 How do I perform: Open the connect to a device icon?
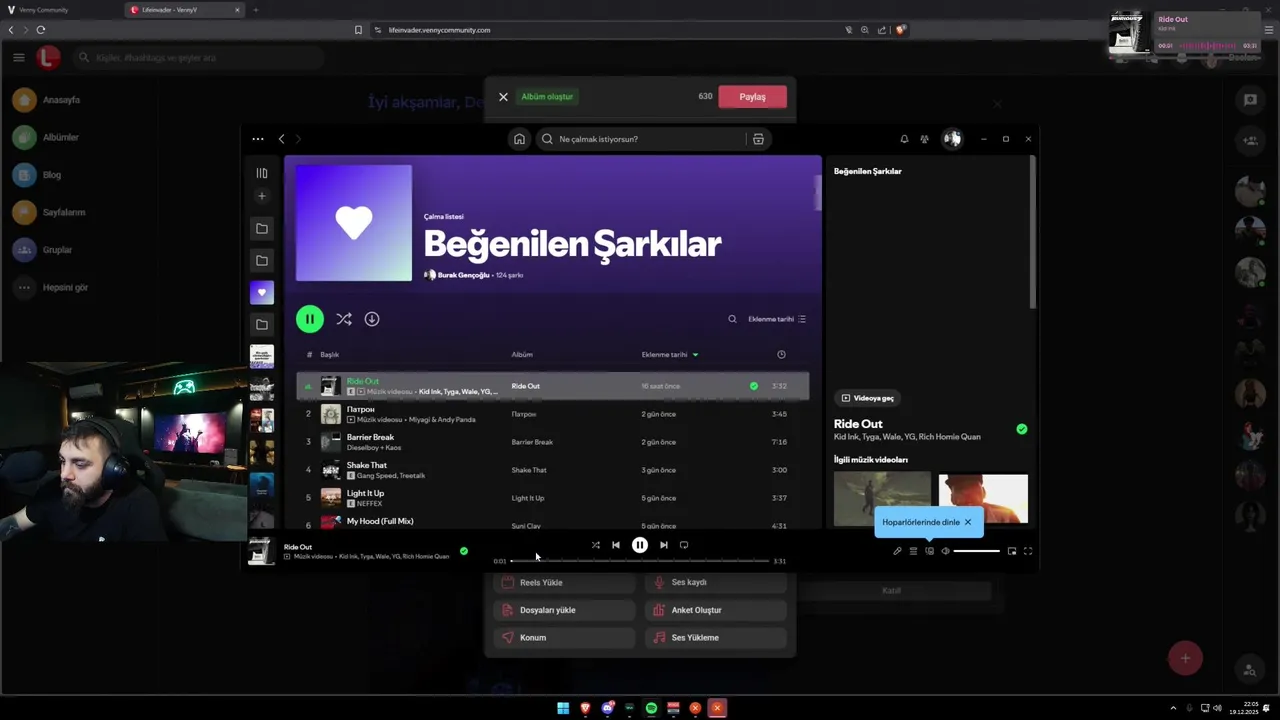pyautogui.click(x=929, y=551)
